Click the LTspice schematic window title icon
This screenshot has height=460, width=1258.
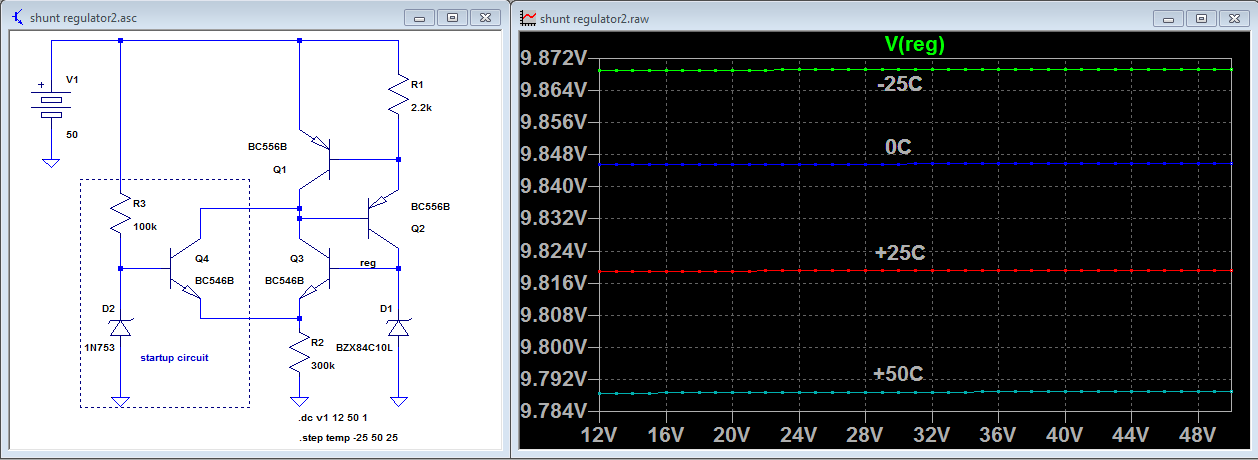click(x=16, y=17)
